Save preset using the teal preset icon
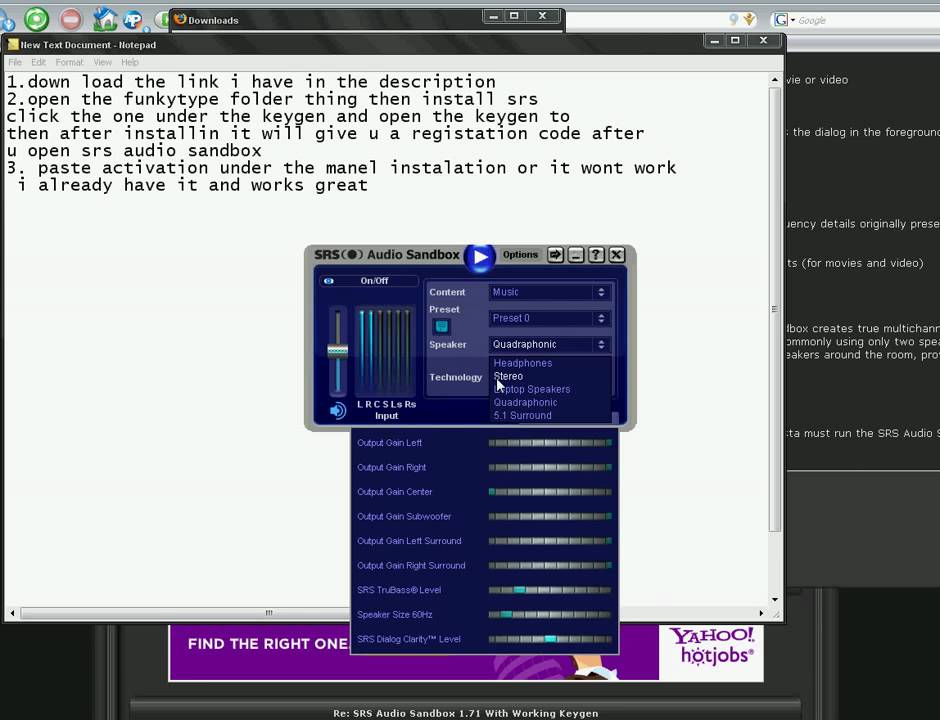The image size is (940, 720). [442, 327]
